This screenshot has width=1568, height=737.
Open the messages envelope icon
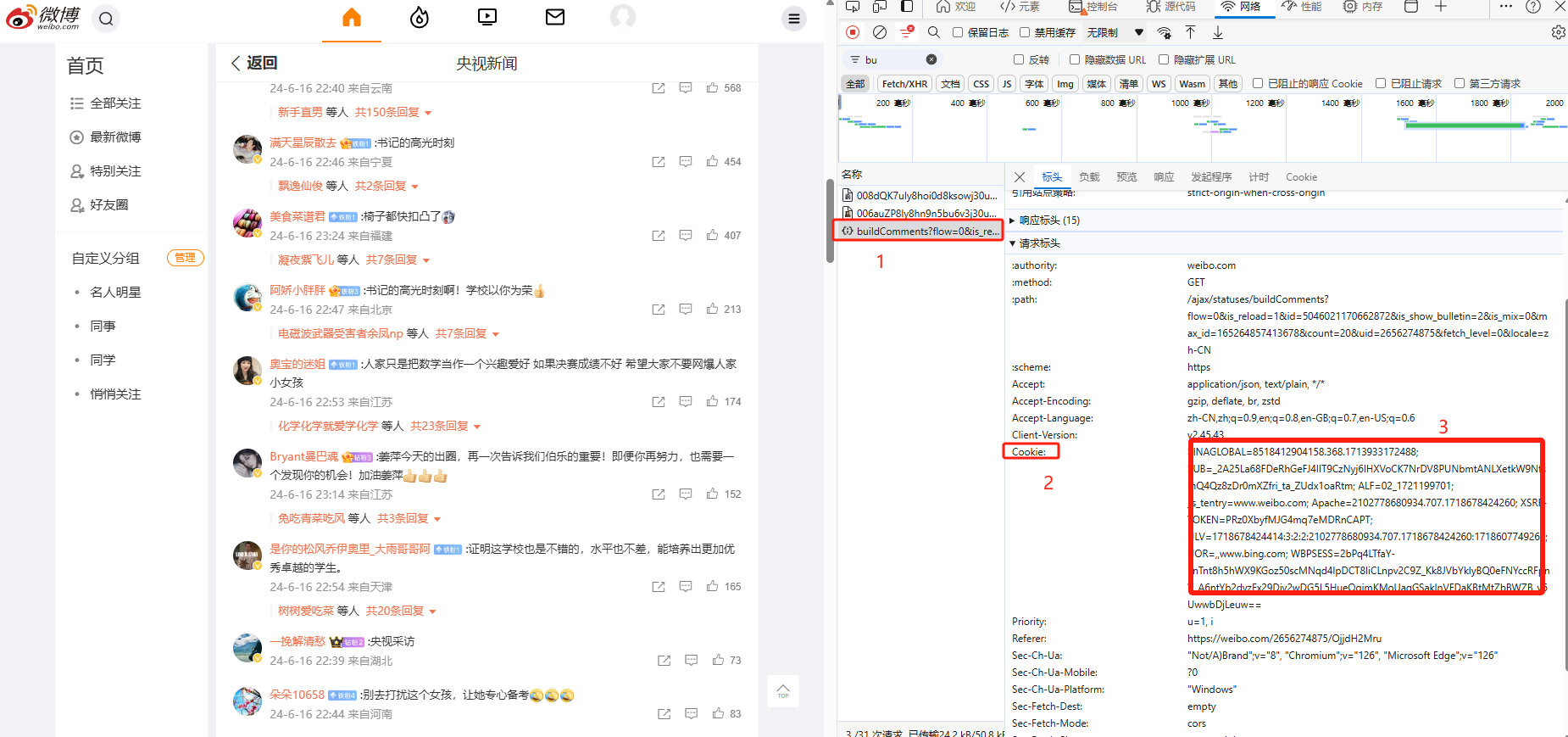tap(555, 17)
